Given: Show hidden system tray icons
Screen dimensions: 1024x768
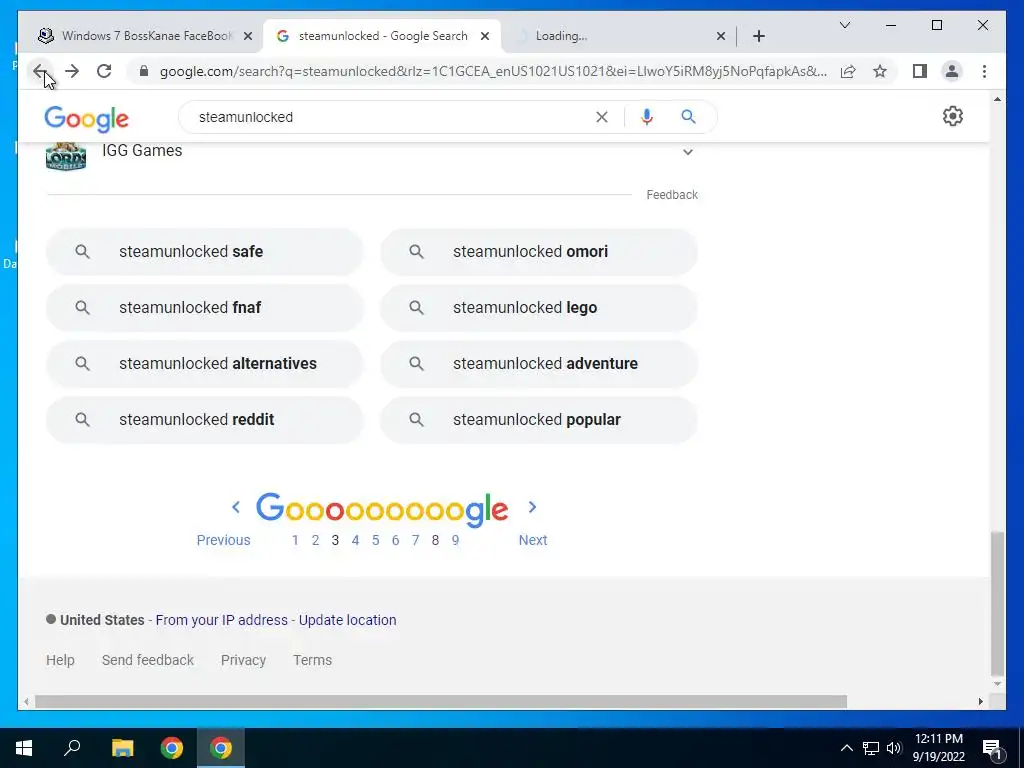Looking at the screenshot, I should (846, 748).
